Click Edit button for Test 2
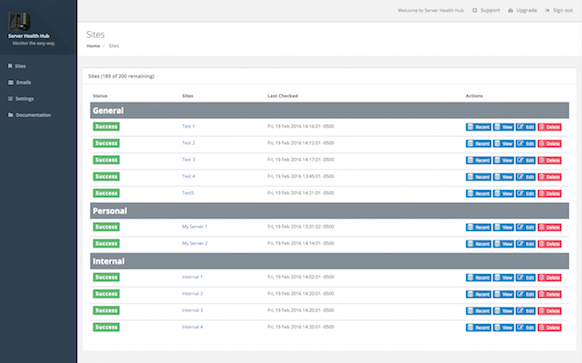 tap(526, 144)
